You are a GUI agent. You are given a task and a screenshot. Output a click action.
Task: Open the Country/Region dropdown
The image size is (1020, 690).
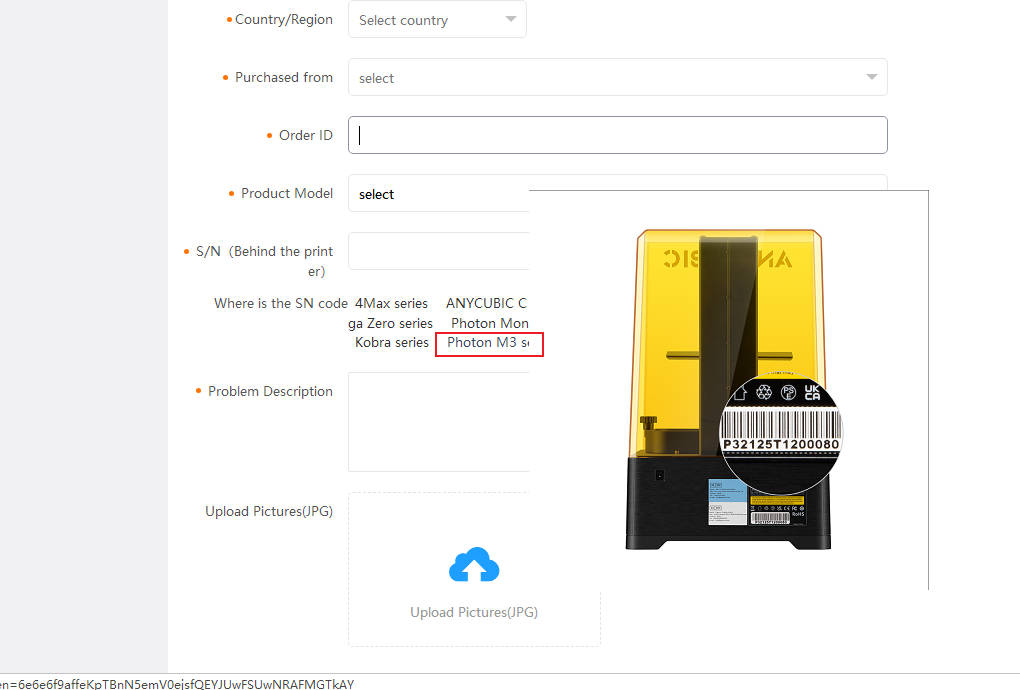(437, 20)
